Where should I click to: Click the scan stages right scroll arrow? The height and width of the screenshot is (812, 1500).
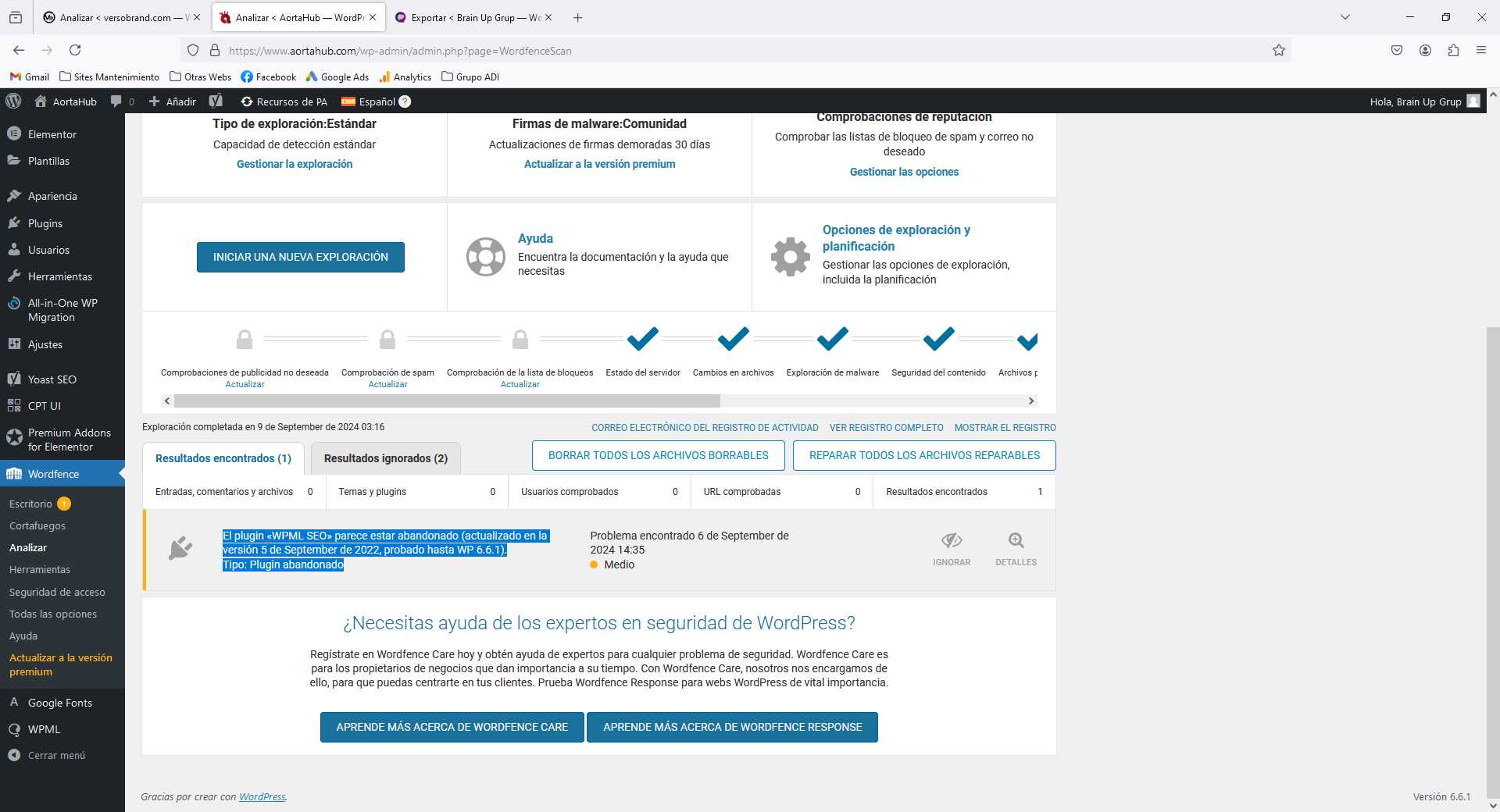[1031, 401]
